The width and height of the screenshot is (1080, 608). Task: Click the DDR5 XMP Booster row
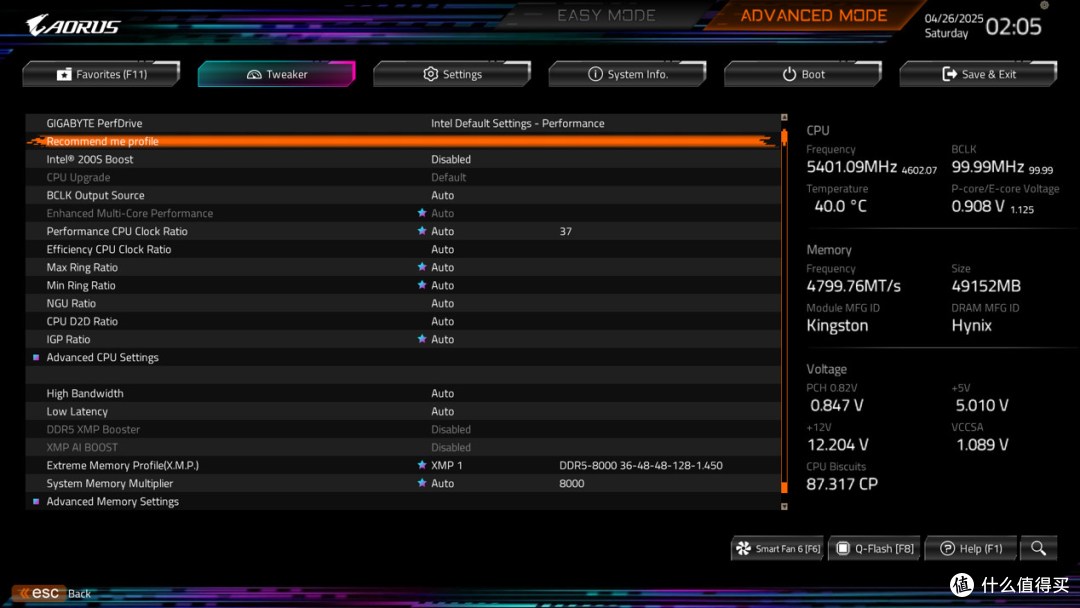pos(403,429)
